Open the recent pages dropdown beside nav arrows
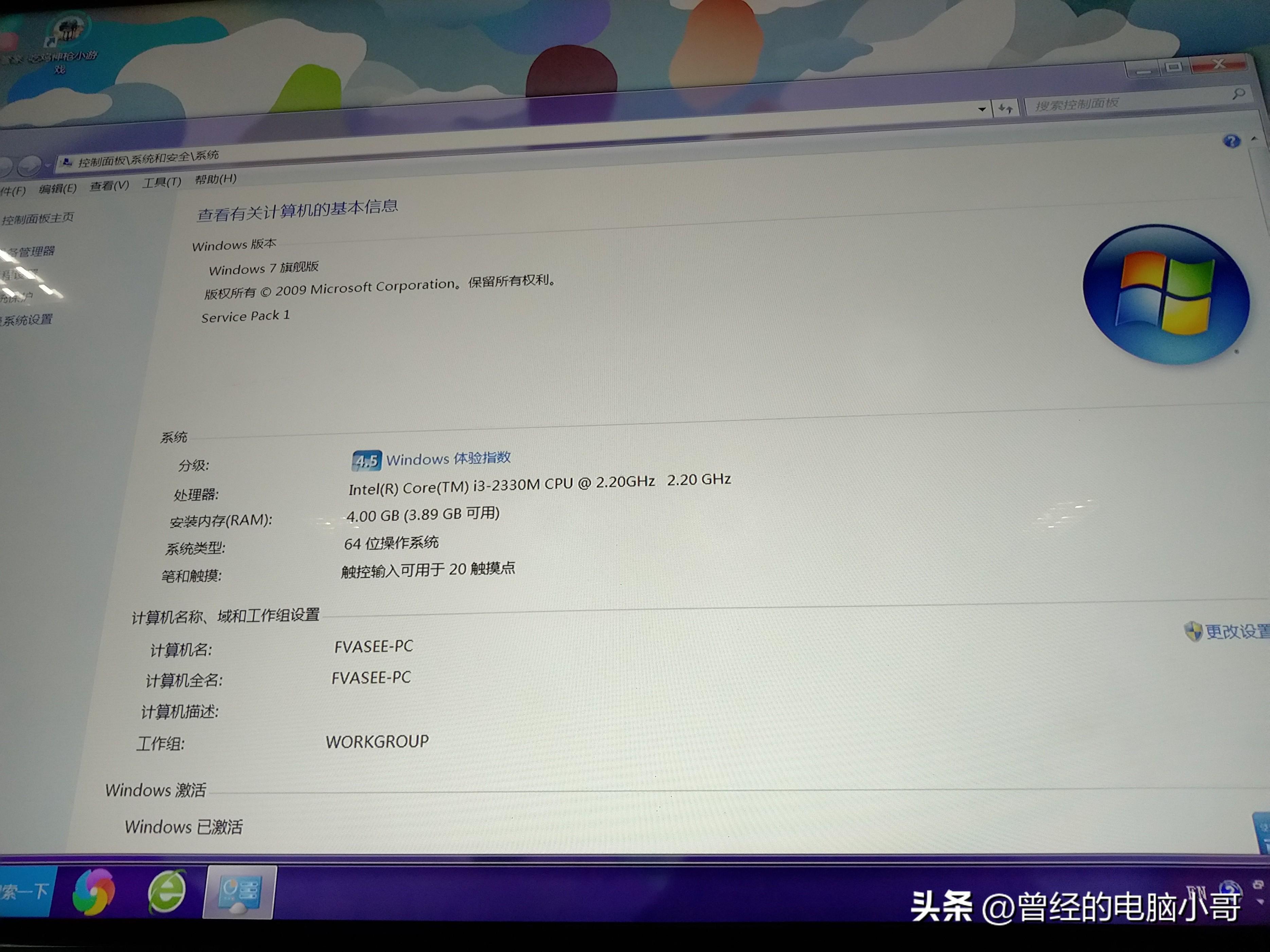Viewport: 1270px width, 952px height. [x=48, y=165]
